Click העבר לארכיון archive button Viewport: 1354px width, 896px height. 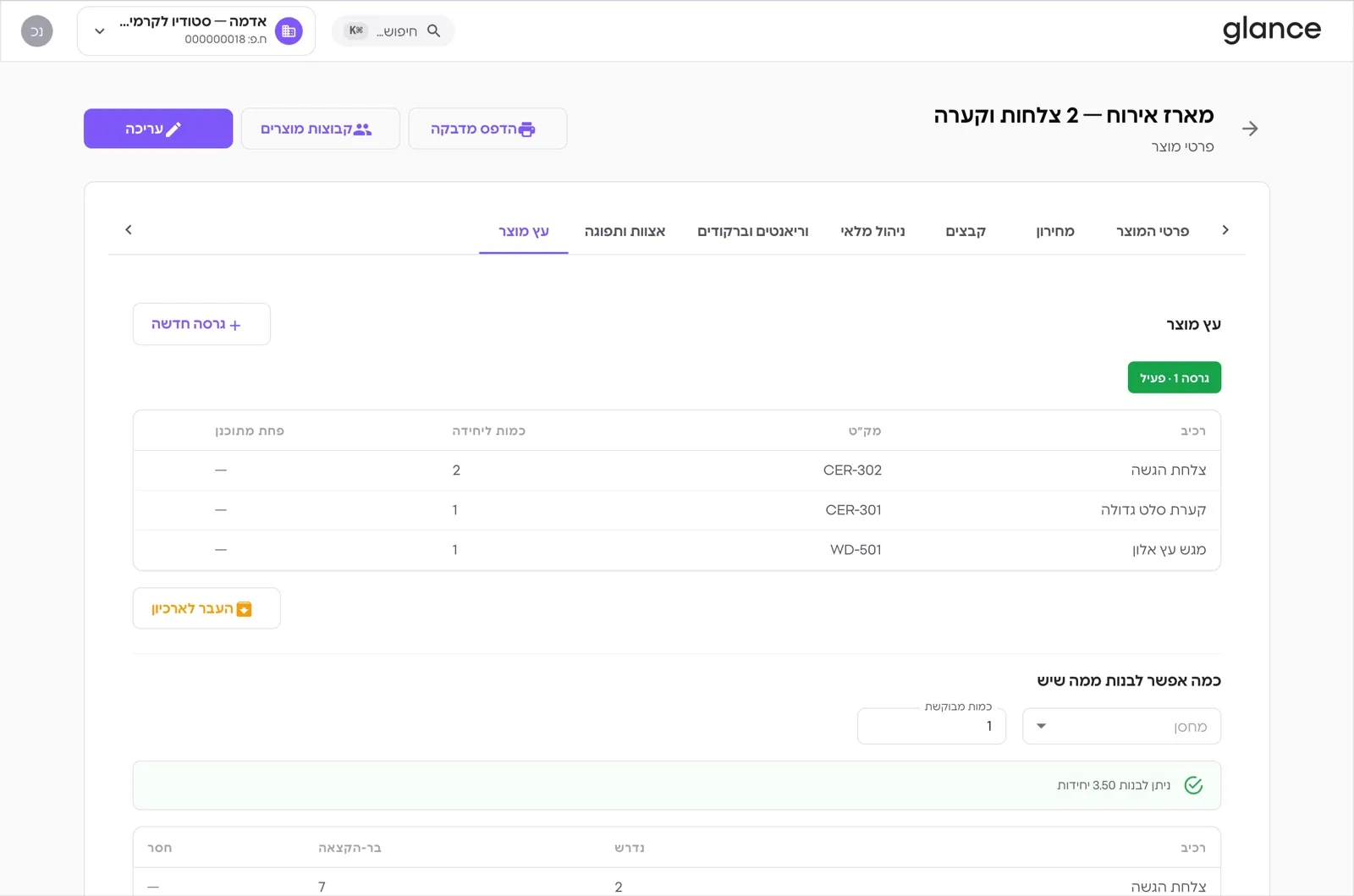coord(206,608)
